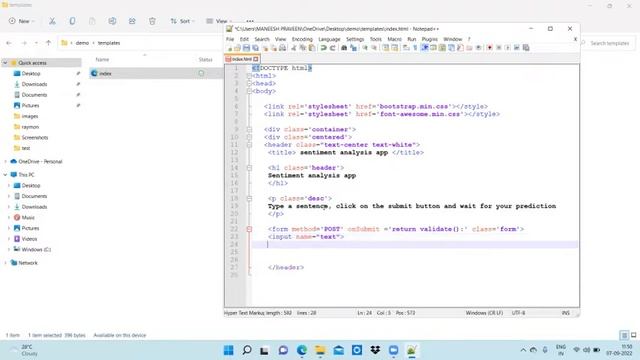Collapse the body tag fold marker on line 4
640x360 pixels.
(249, 91)
